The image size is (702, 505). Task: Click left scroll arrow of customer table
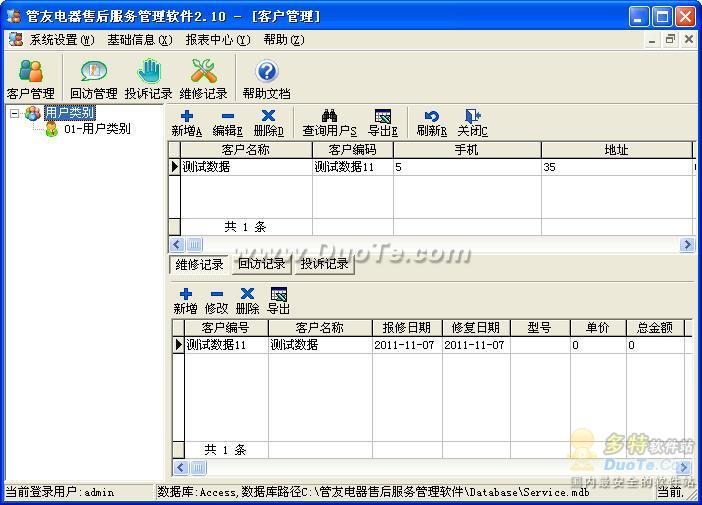pos(176,244)
